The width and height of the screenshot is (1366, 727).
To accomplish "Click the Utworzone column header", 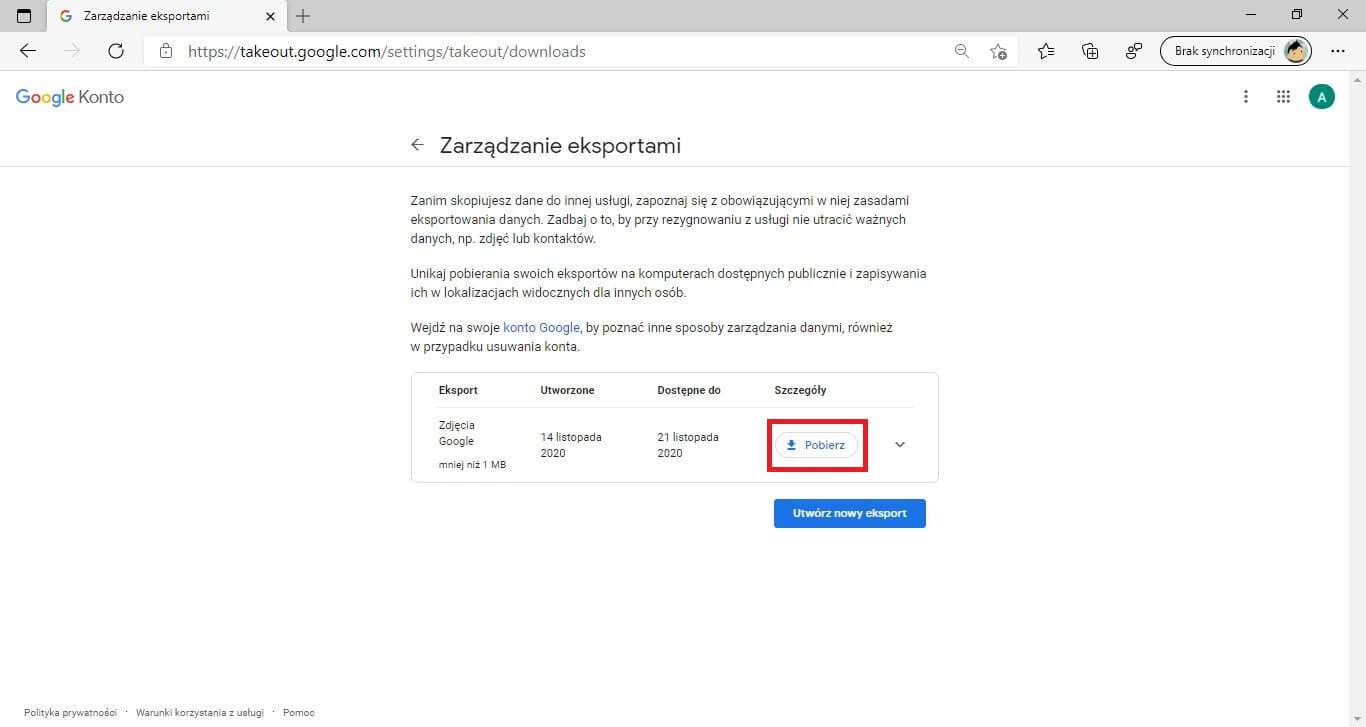I will click(x=567, y=390).
